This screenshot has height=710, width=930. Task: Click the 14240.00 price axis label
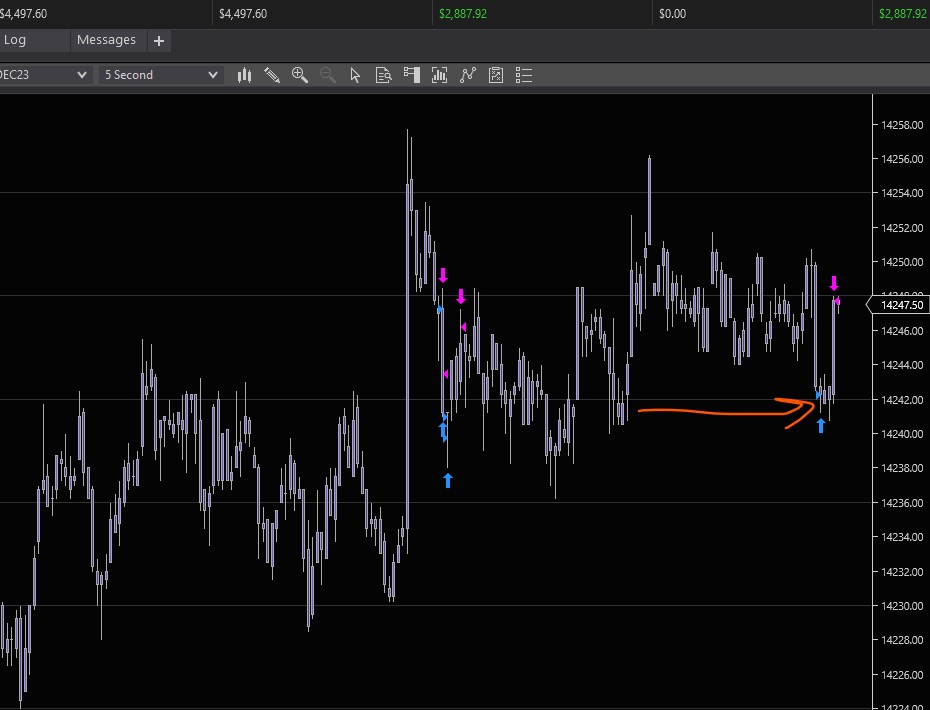902,434
